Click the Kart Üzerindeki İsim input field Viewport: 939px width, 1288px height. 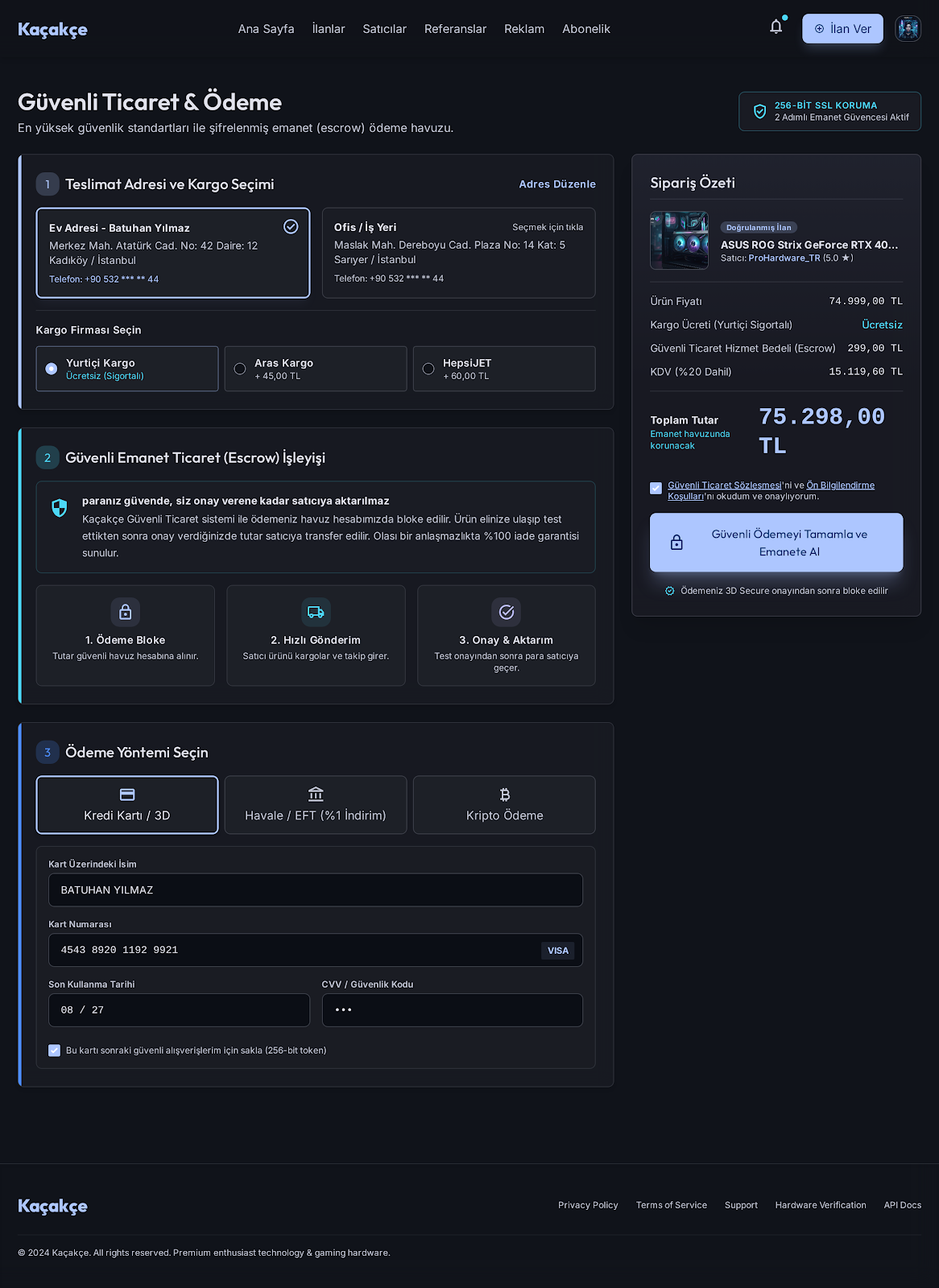(316, 890)
